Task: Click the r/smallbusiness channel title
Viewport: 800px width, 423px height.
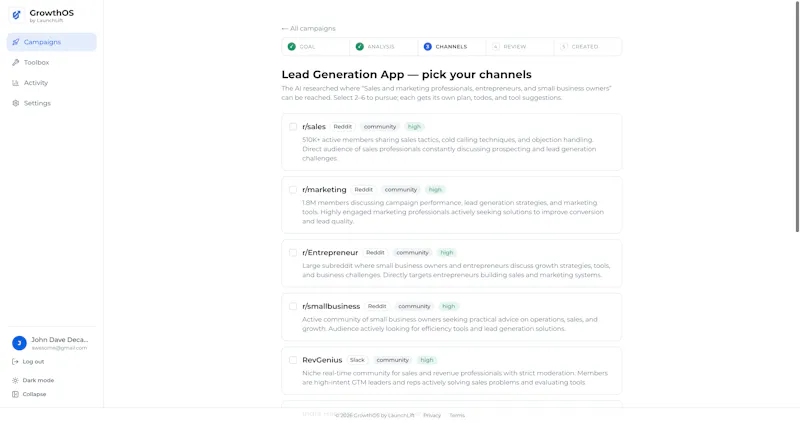Action: click(x=331, y=306)
